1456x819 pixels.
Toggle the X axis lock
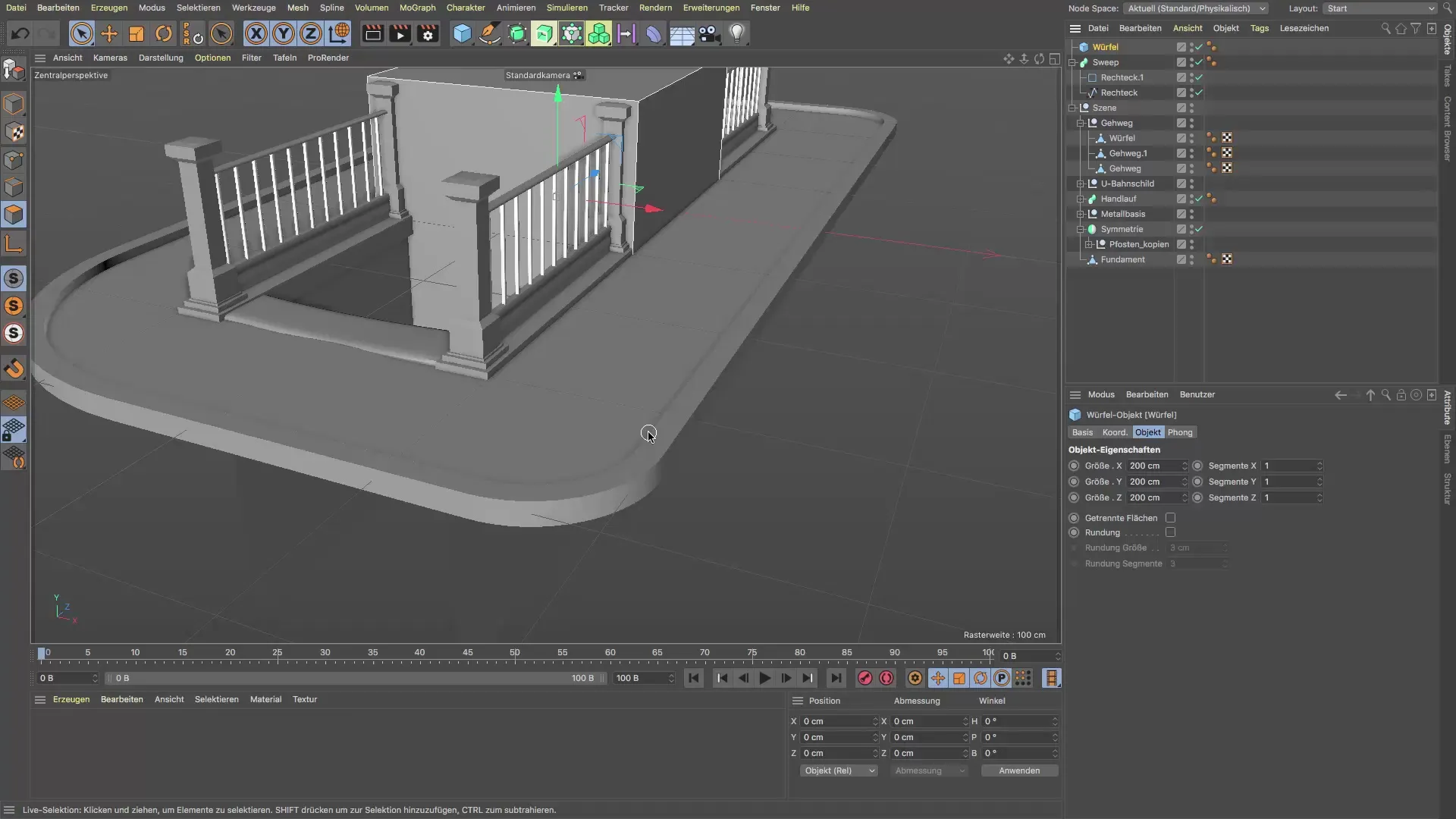[256, 33]
